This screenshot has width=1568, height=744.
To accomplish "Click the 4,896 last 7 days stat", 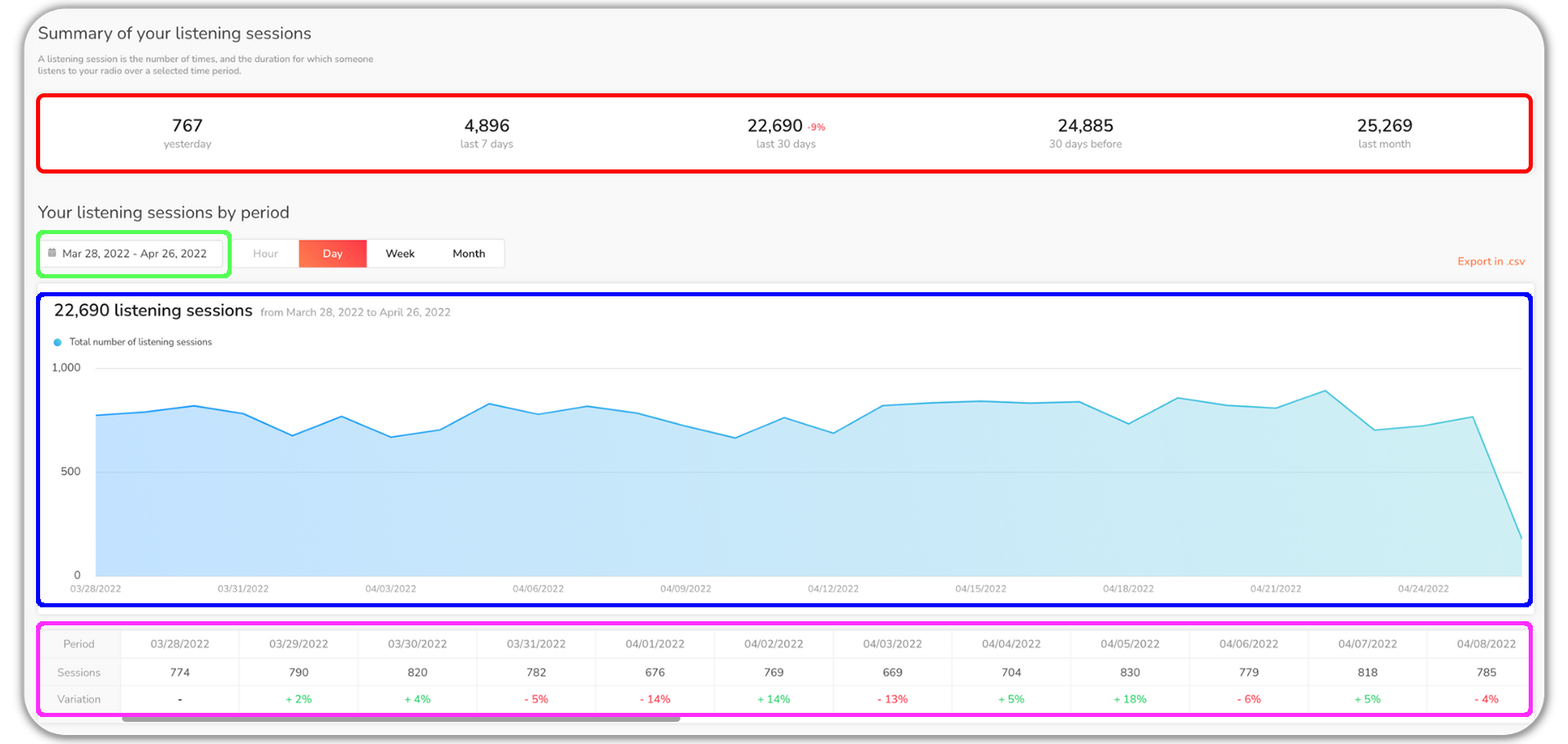I will (x=486, y=133).
